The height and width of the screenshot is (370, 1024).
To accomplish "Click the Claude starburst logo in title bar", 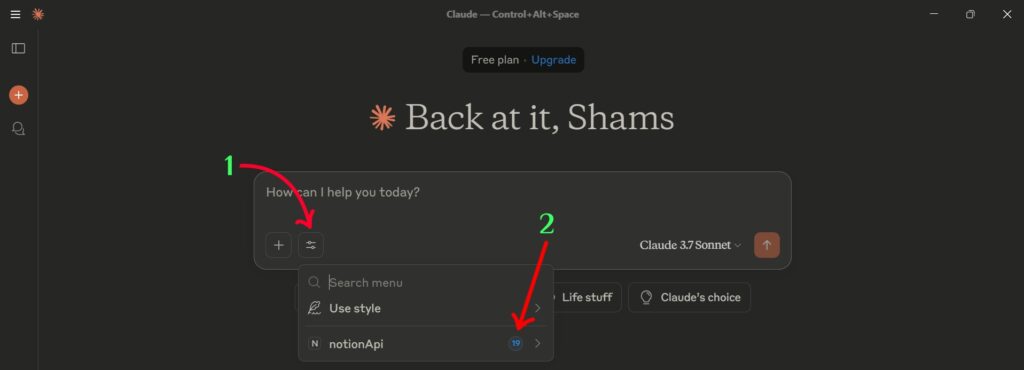I will click(x=38, y=14).
